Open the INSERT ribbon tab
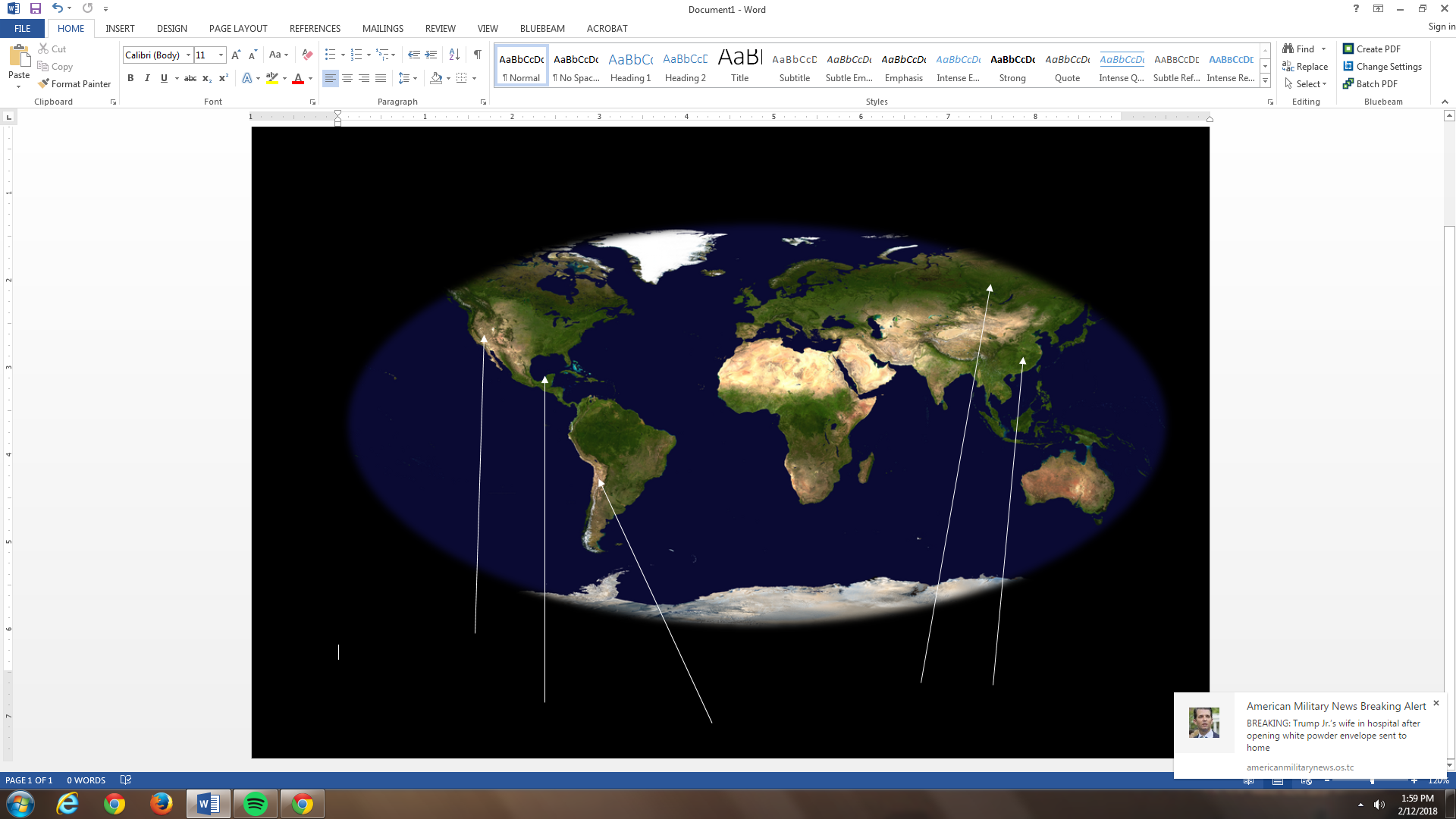The image size is (1456, 819). 120,29
